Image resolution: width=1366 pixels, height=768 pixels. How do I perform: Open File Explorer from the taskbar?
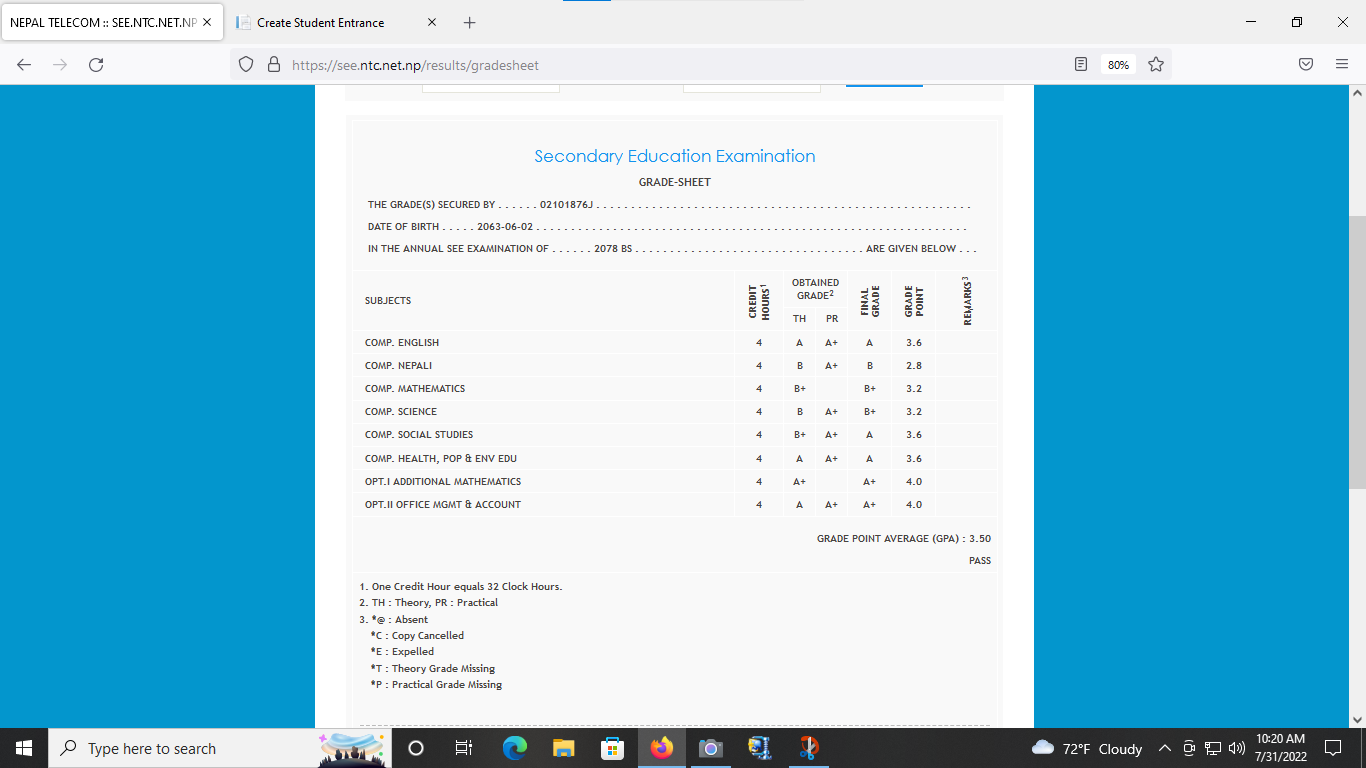tap(564, 748)
